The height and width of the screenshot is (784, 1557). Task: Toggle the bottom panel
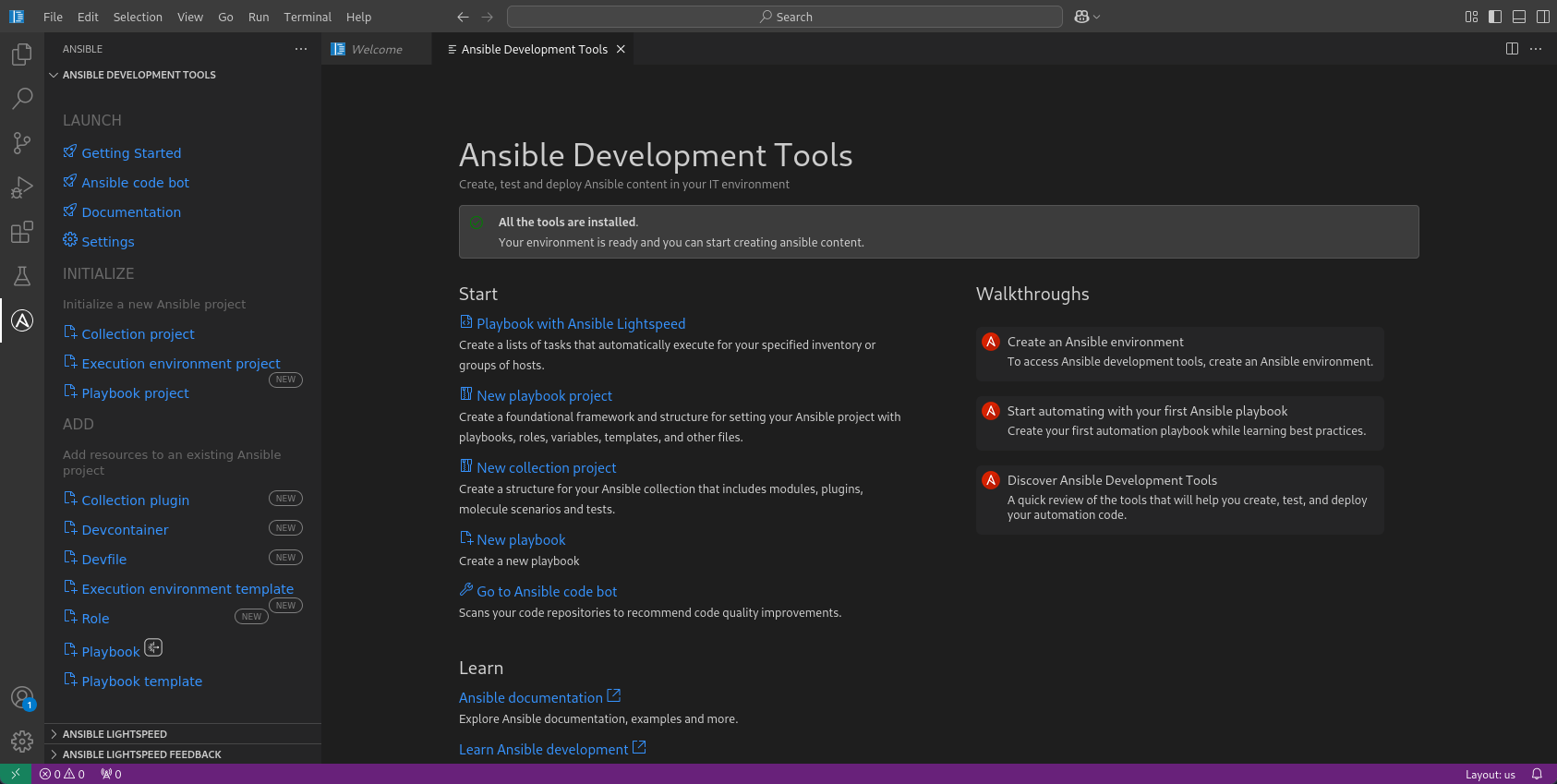point(1519,17)
